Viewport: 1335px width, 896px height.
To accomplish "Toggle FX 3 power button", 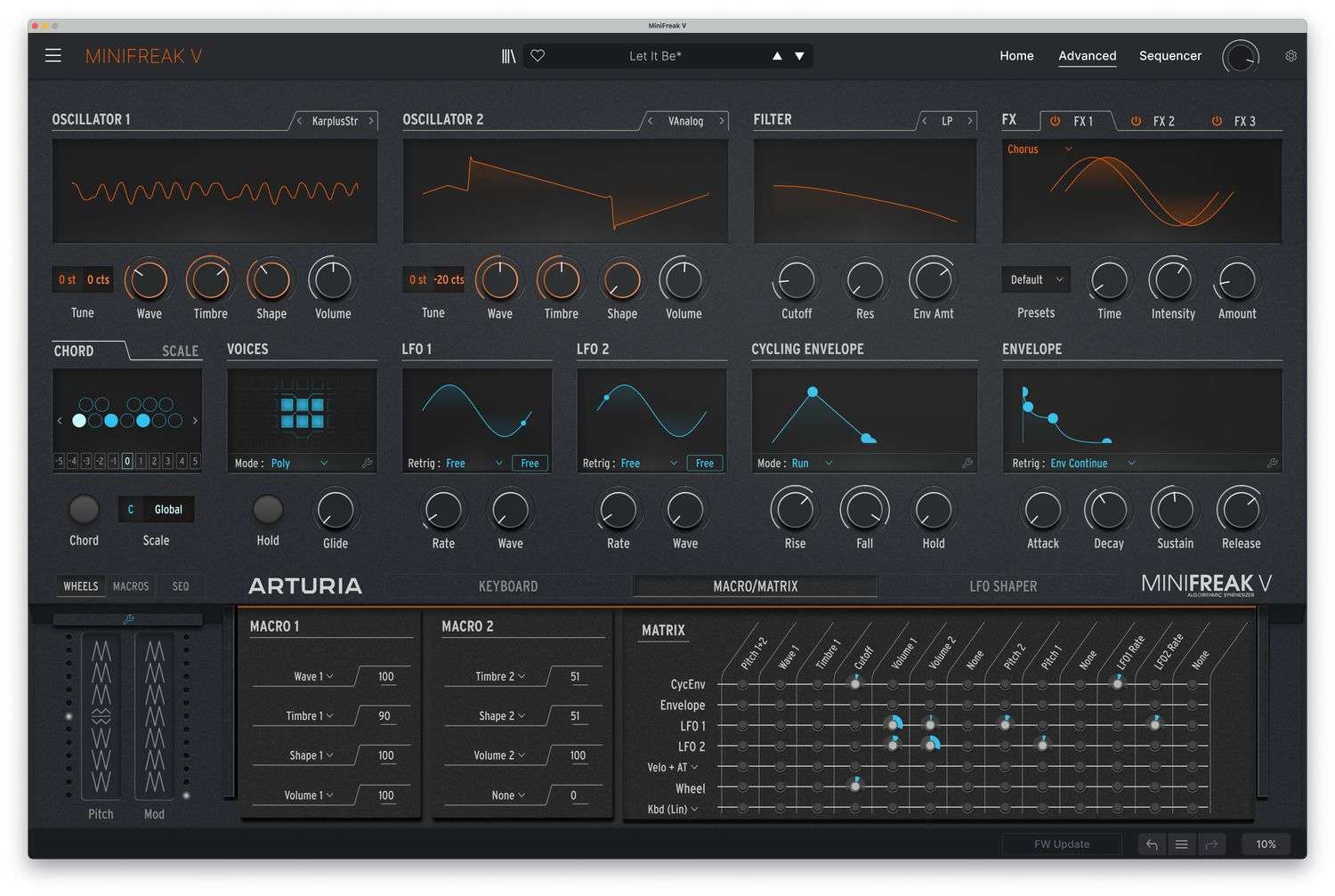I will coord(1217,121).
